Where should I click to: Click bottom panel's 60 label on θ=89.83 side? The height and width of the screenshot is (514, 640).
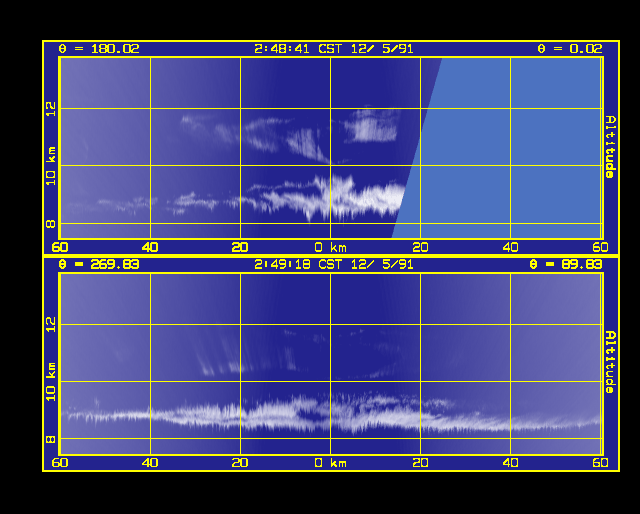(600, 463)
